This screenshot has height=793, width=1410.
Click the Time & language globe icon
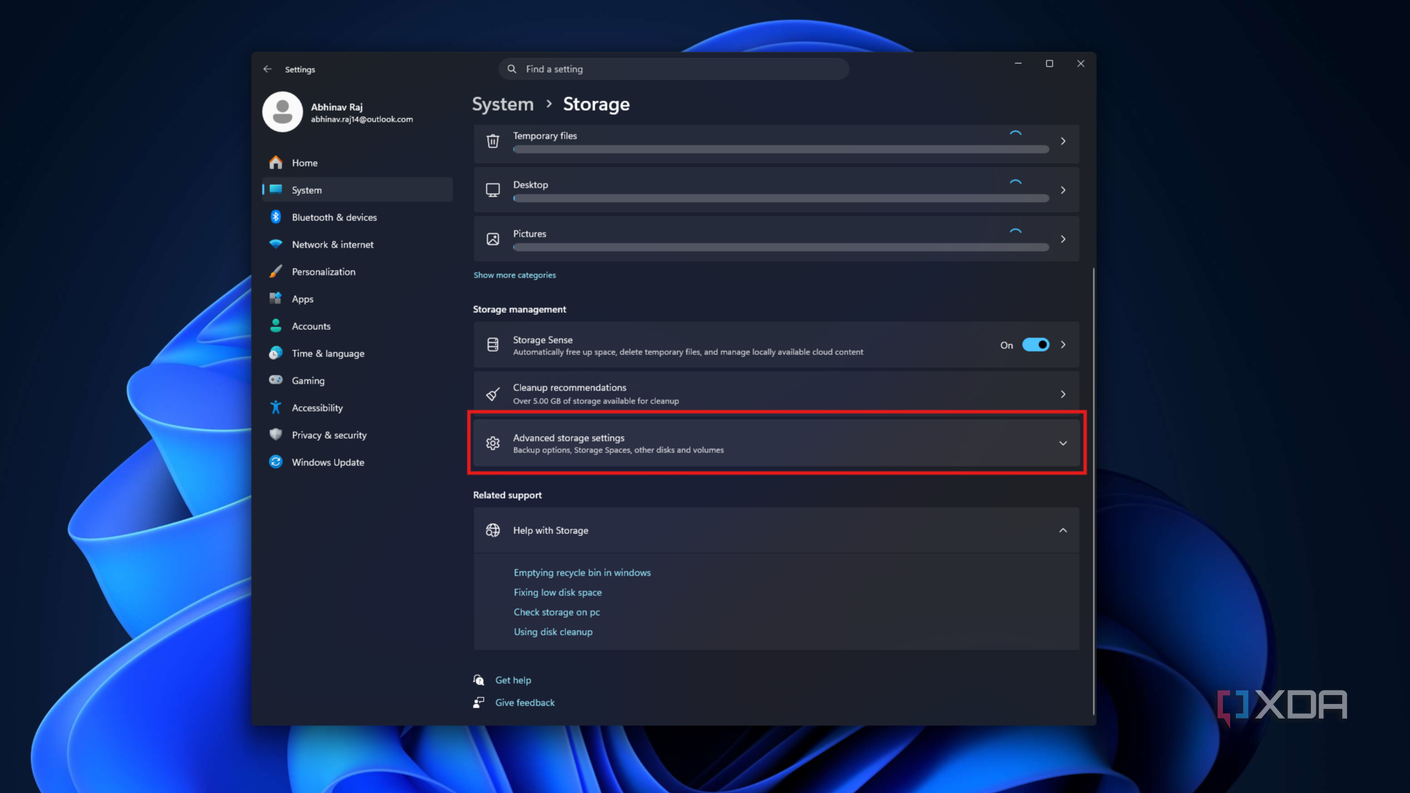(276, 353)
